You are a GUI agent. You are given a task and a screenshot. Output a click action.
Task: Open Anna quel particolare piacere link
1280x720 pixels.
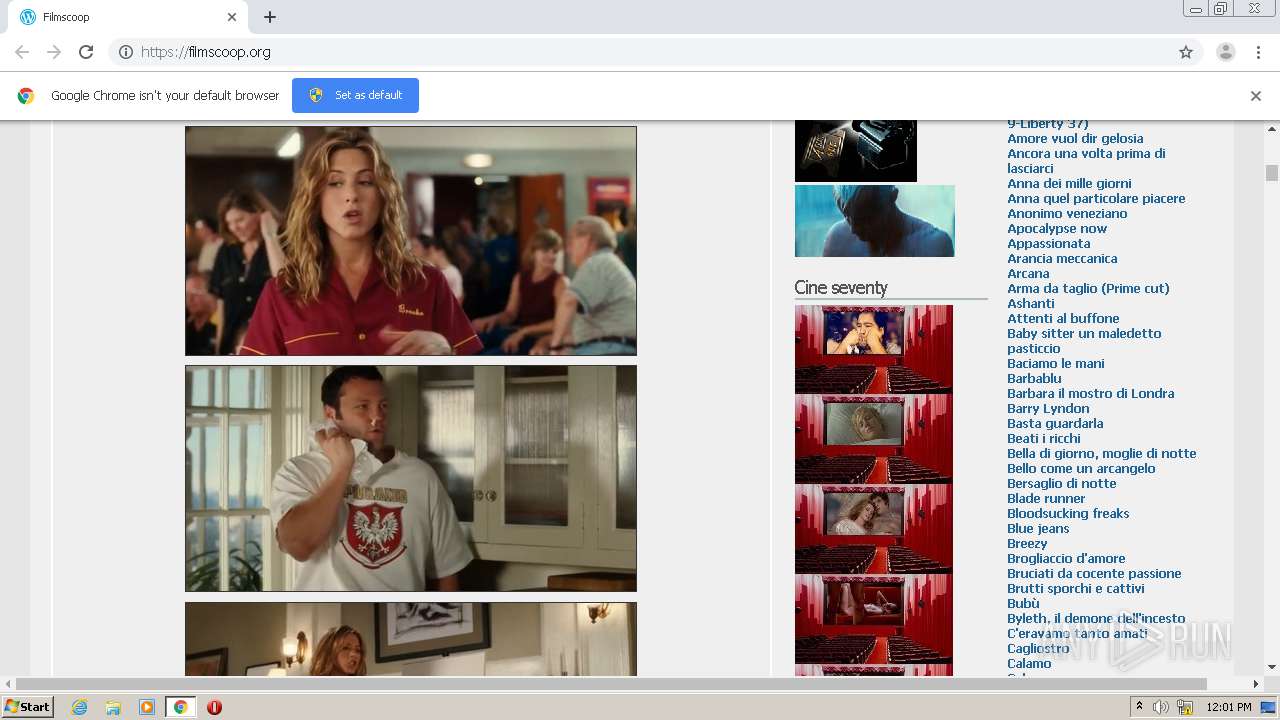pyautogui.click(x=1096, y=199)
